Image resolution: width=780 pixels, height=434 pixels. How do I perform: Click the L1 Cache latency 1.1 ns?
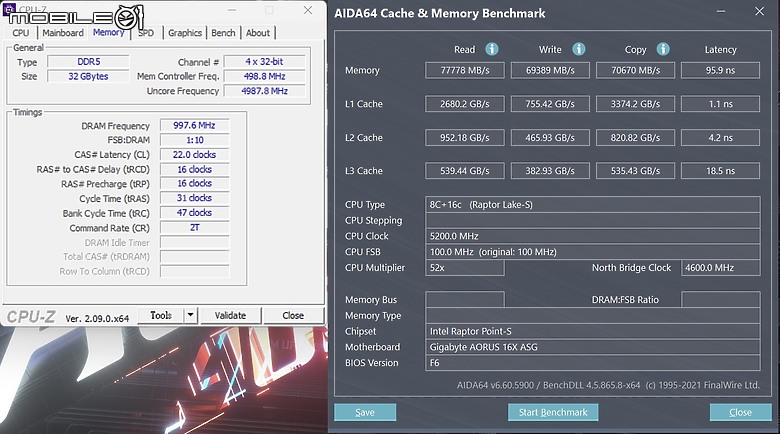click(x=720, y=104)
